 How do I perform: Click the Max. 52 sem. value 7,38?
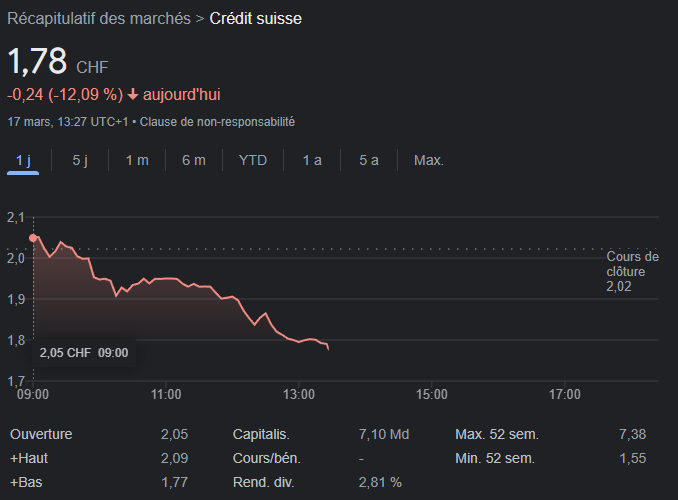click(632, 434)
